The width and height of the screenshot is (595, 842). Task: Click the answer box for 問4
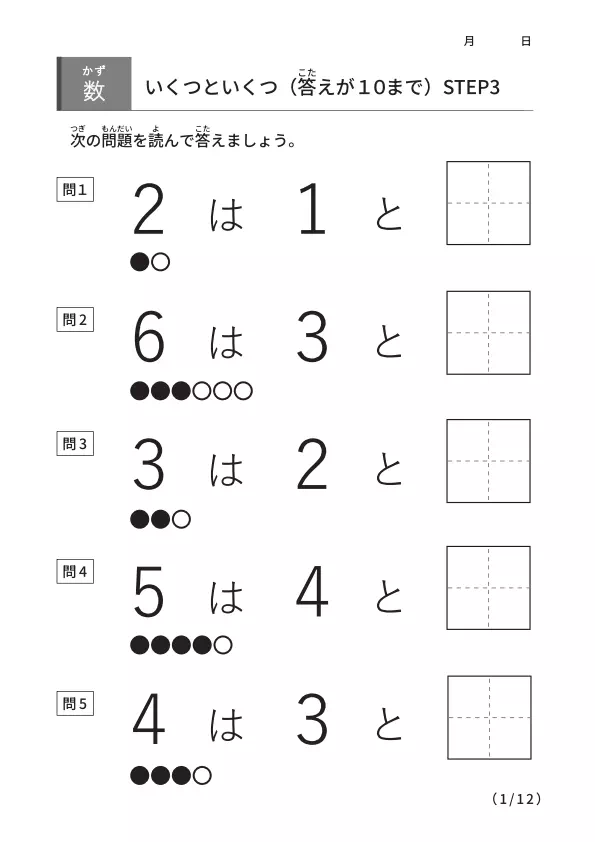tap(488, 588)
